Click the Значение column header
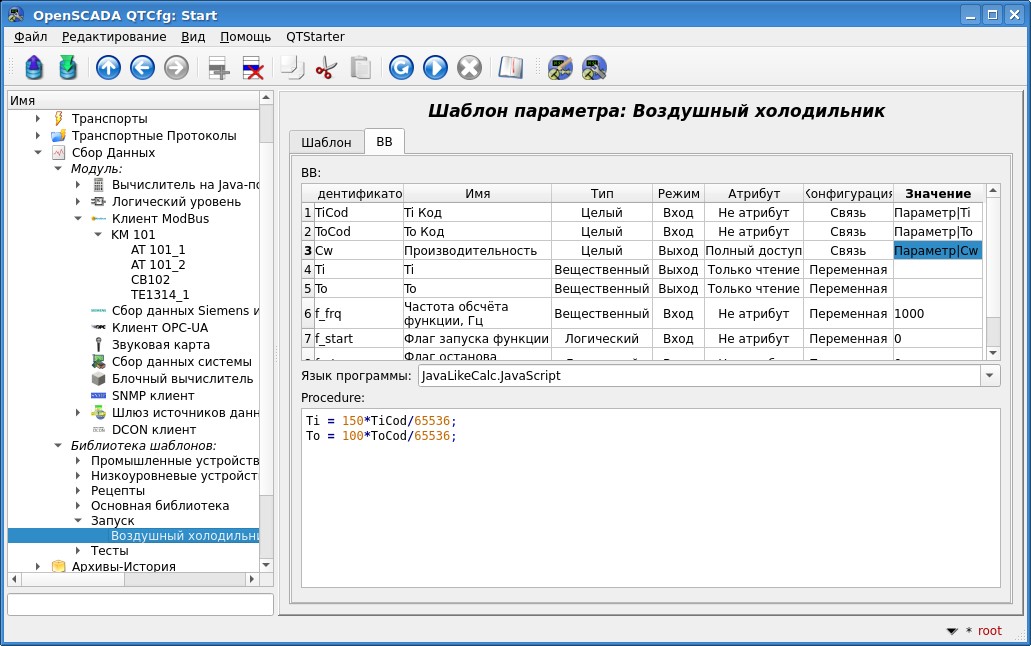 [938, 193]
